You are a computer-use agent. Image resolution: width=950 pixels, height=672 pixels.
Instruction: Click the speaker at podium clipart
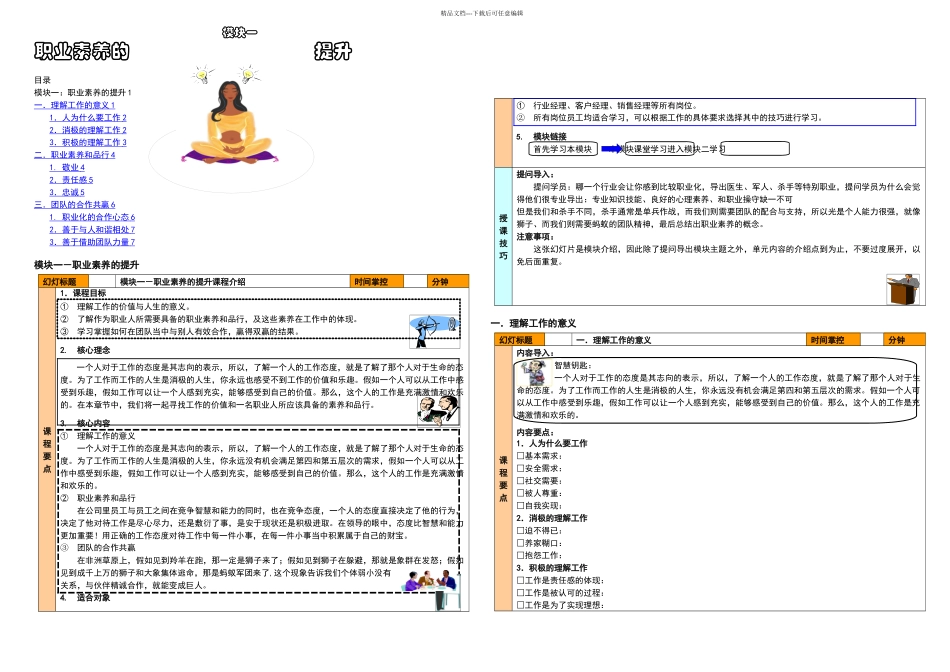pos(903,289)
